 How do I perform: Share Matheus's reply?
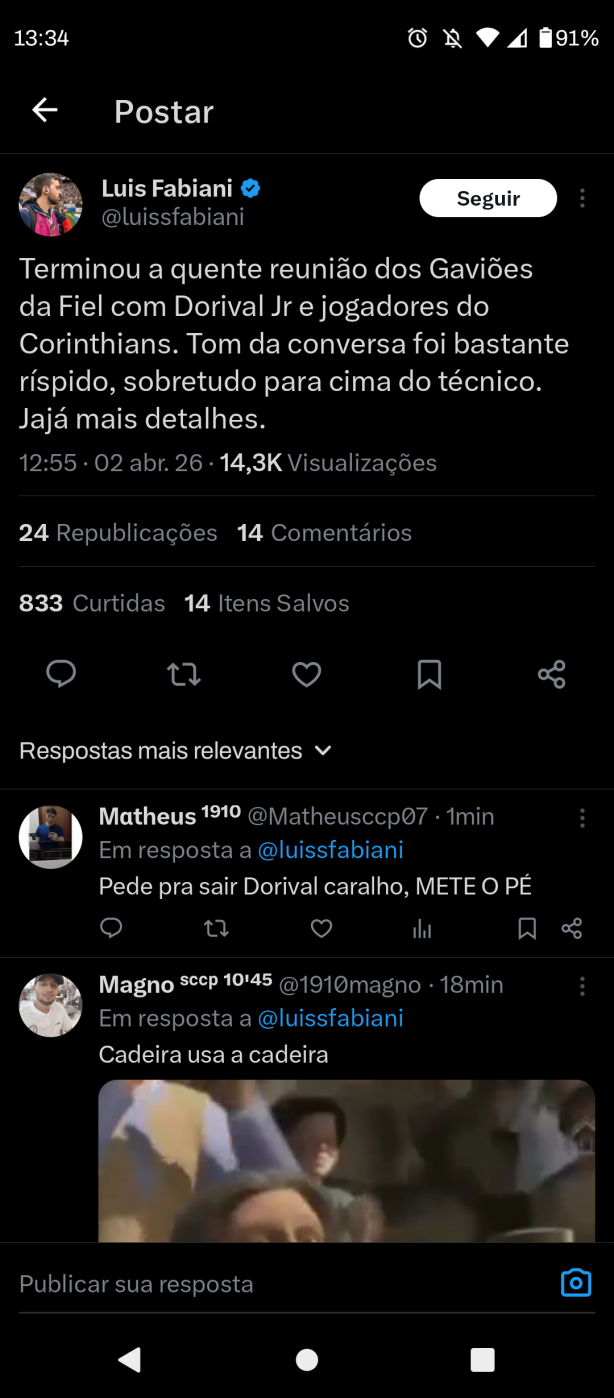pyautogui.click(x=572, y=929)
